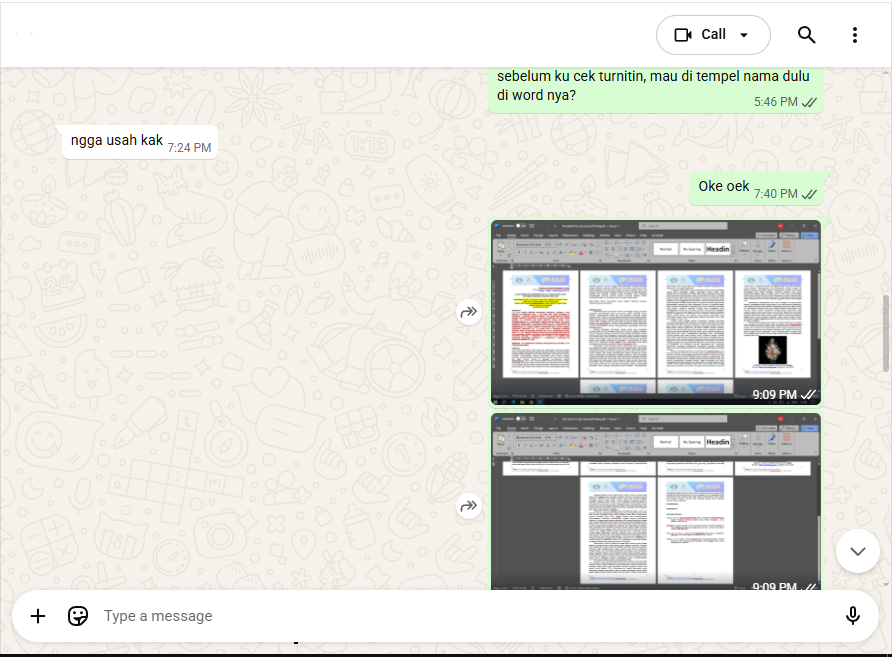Viewport: 892px width, 657px height.
Task: Click the 5:46 PM timestamp
Action: click(x=776, y=102)
